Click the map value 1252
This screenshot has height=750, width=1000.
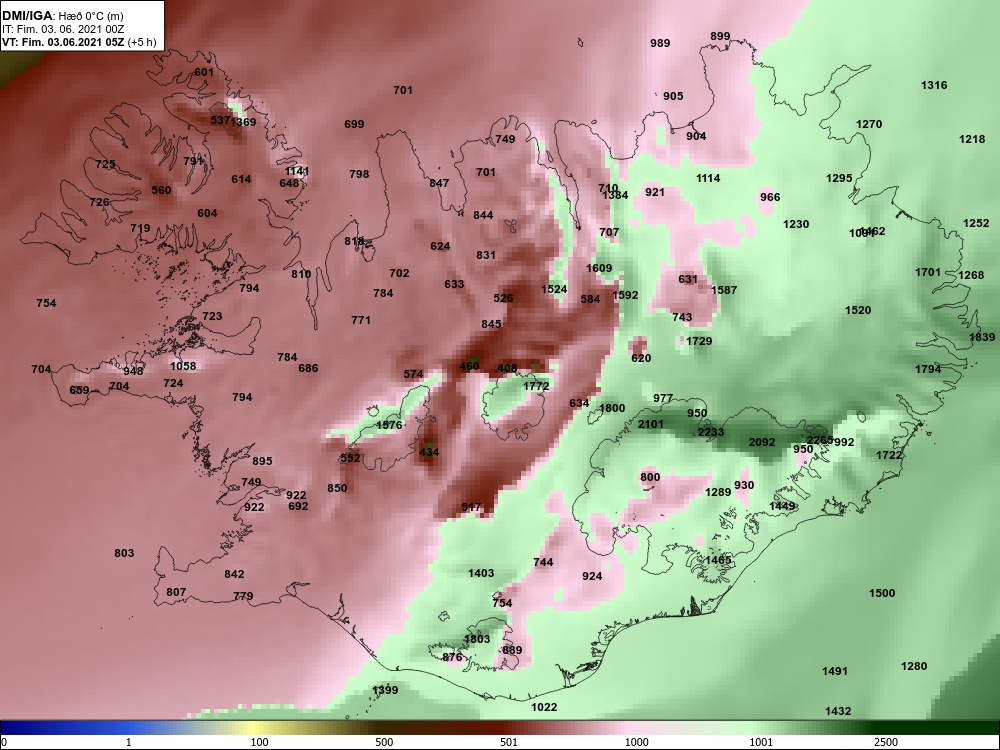[976, 223]
